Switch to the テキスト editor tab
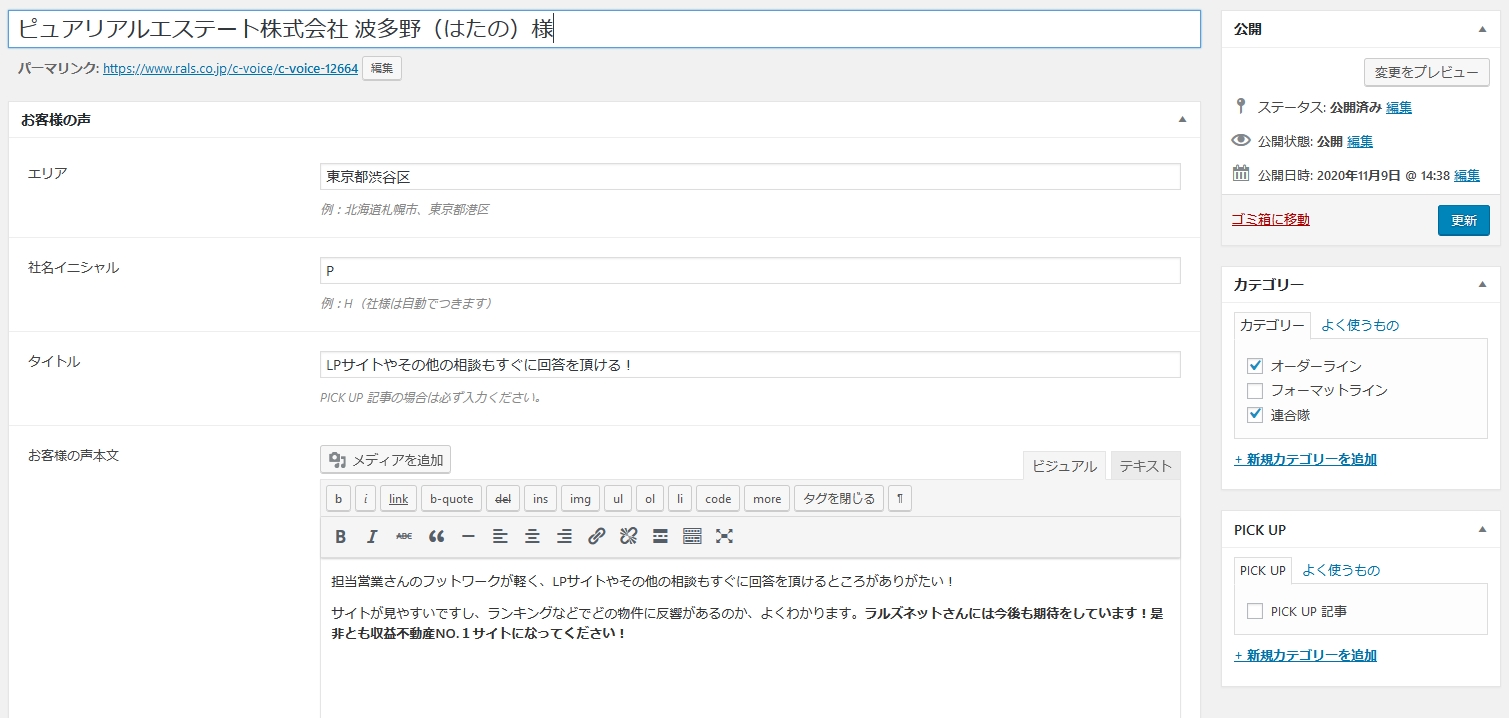This screenshot has height=718, width=1509. click(x=1145, y=466)
